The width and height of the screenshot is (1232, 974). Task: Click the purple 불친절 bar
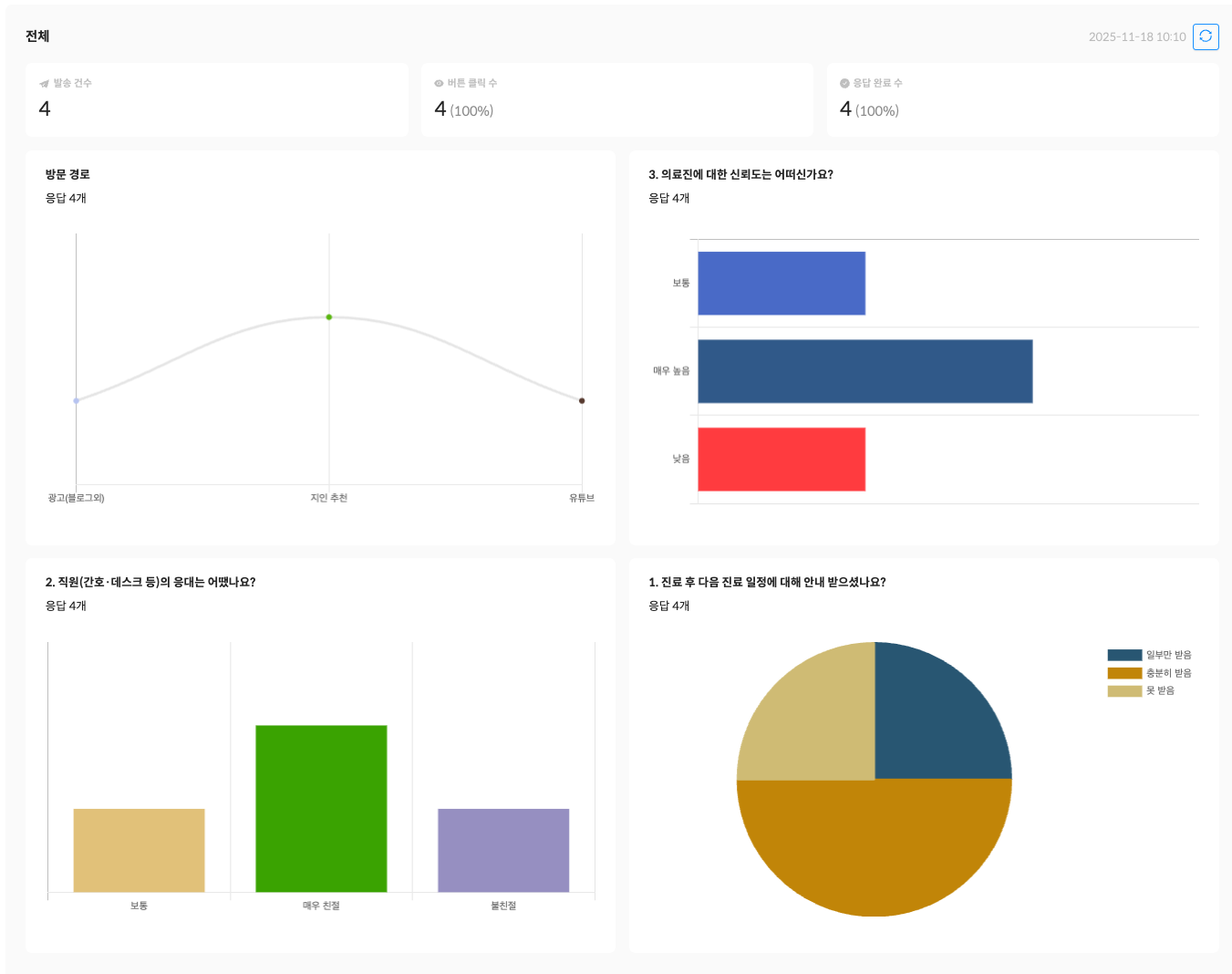503,850
